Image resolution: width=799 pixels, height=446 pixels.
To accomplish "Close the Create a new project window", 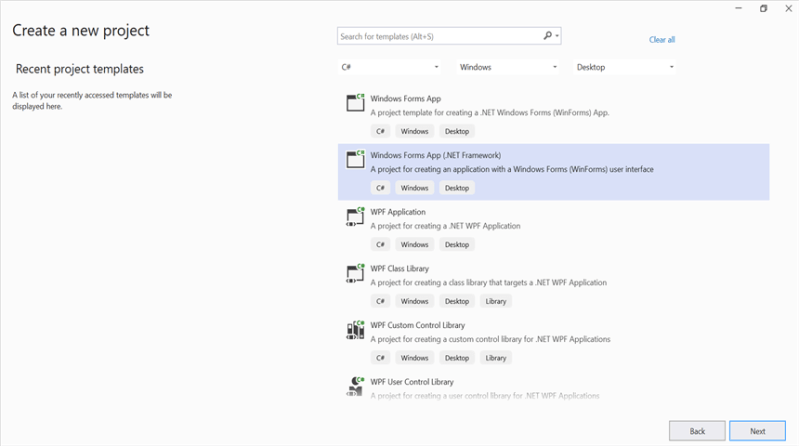I will (x=788, y=8).
